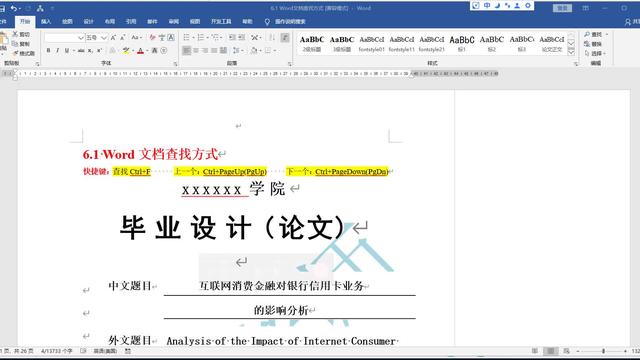Toggle align left button
This screenshot has height=360, width=640.
point(187,51)
